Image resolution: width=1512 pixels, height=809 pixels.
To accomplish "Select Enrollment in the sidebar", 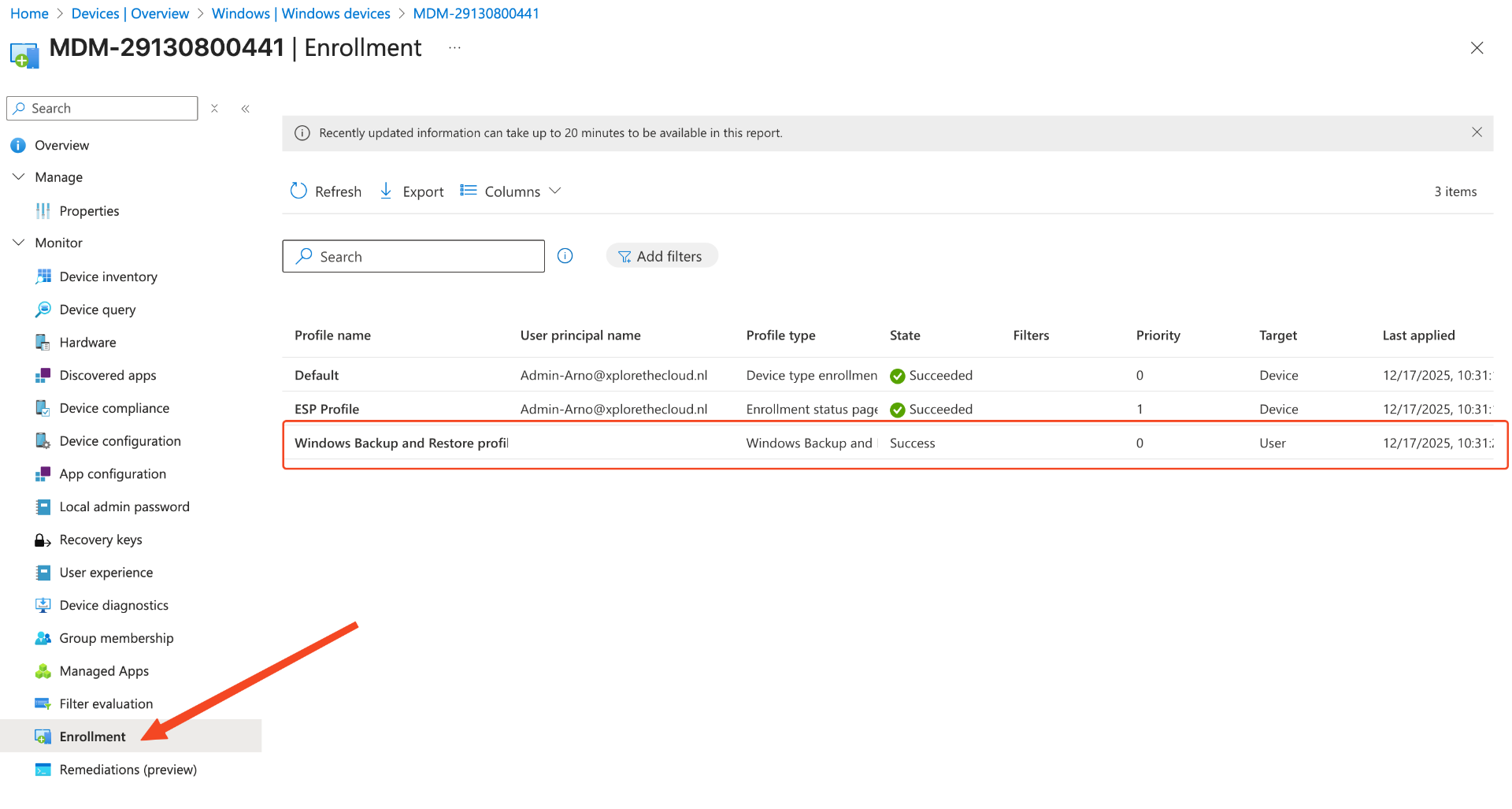I will pos(91,736).
